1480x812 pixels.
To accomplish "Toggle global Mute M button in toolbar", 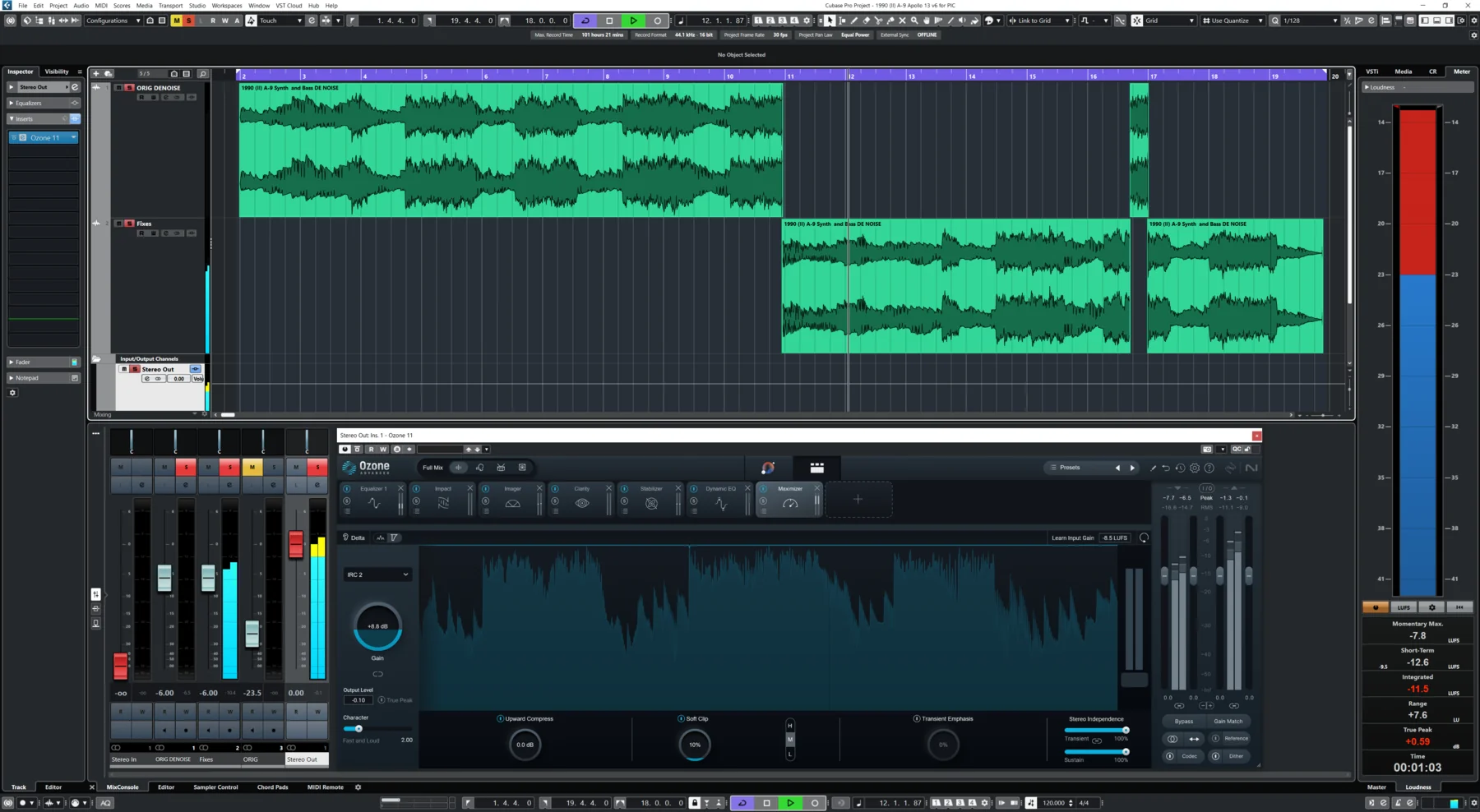I will click(x=176, y=21).
